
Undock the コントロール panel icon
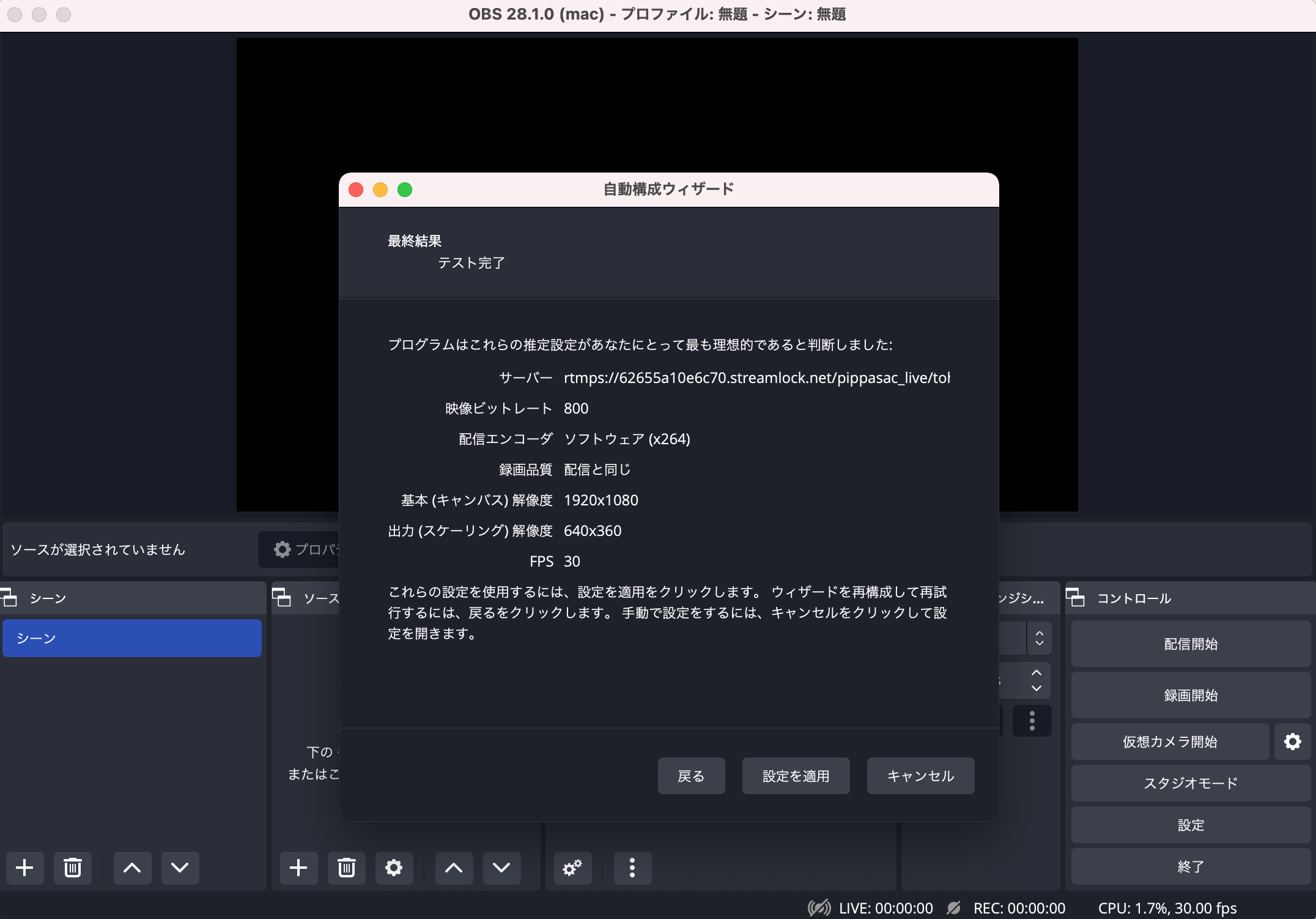tap(1075, 598)
